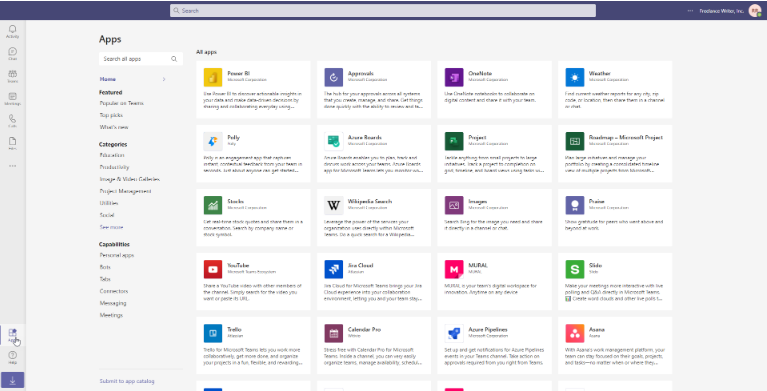
Task: Expand the Home chevron arrow
Action: click(x=164, y=79)
